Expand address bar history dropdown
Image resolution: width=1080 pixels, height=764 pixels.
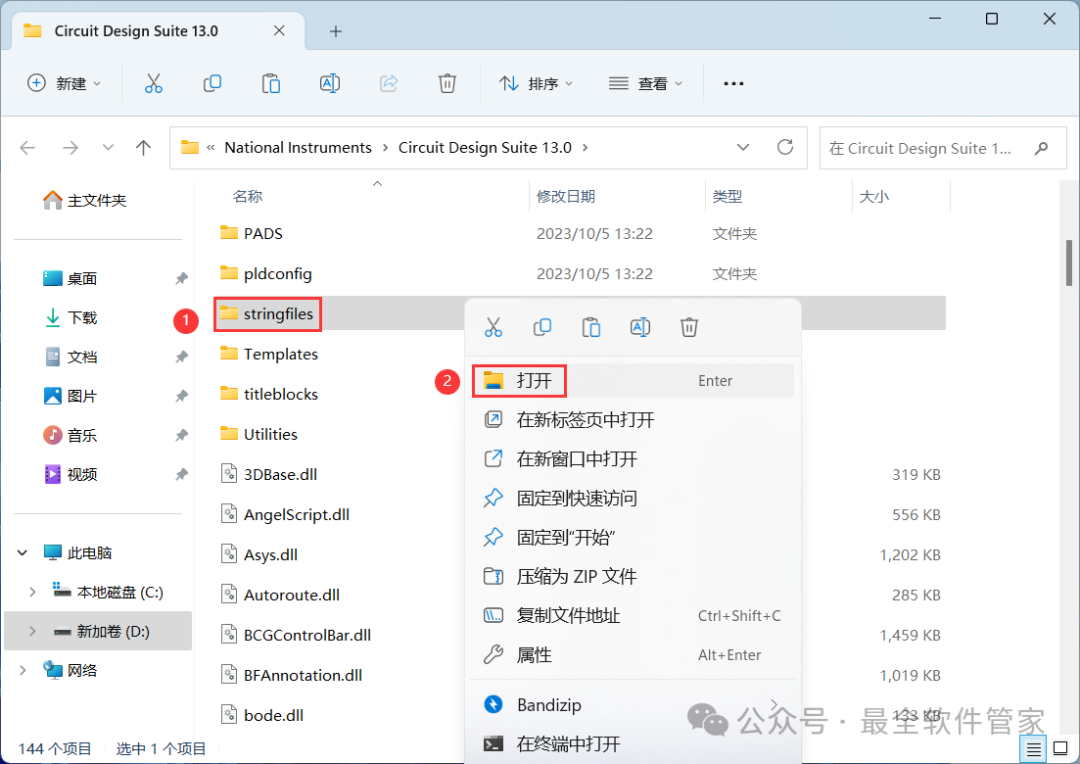point(743,147)
